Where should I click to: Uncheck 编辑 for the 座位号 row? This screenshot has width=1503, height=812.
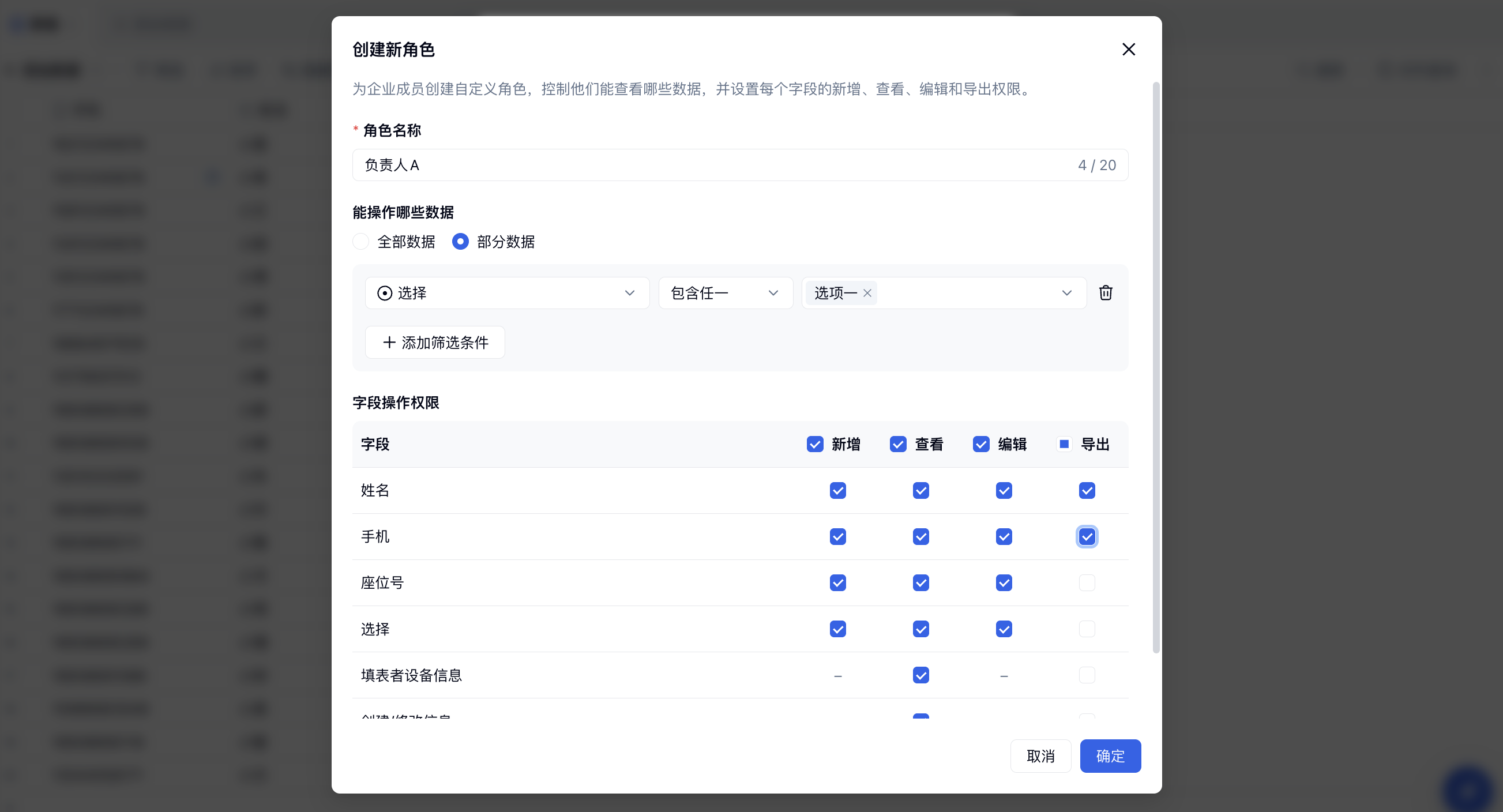(x=1004, y=582)
